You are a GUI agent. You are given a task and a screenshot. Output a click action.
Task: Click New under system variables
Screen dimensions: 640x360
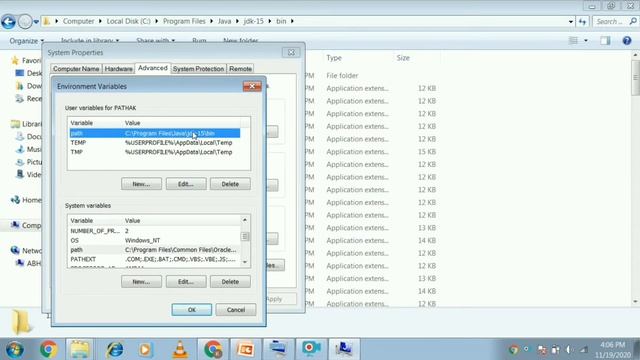point(141,282)
